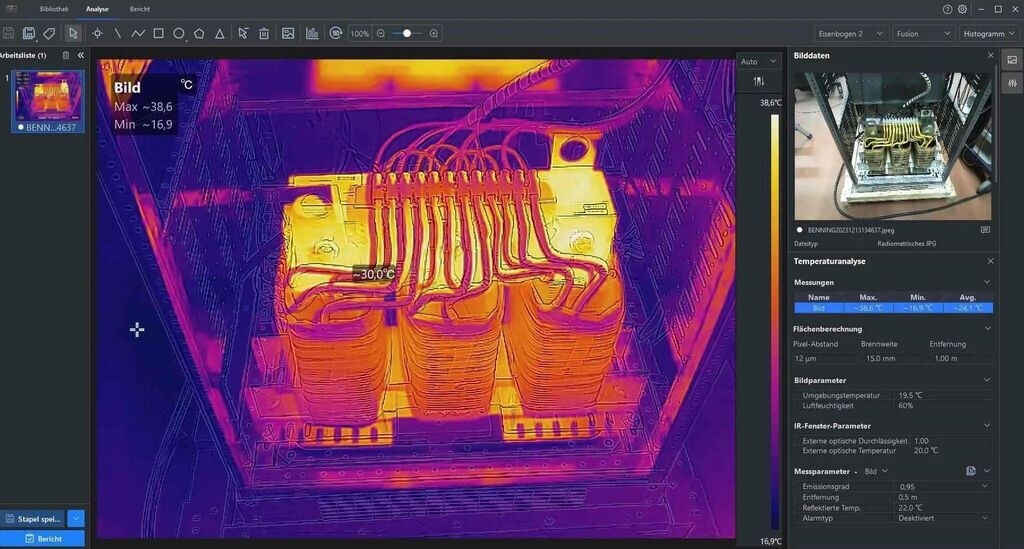Switch to the Bibliothek tab
This screenshot has height=549, width=1024.
click(54, 9)
